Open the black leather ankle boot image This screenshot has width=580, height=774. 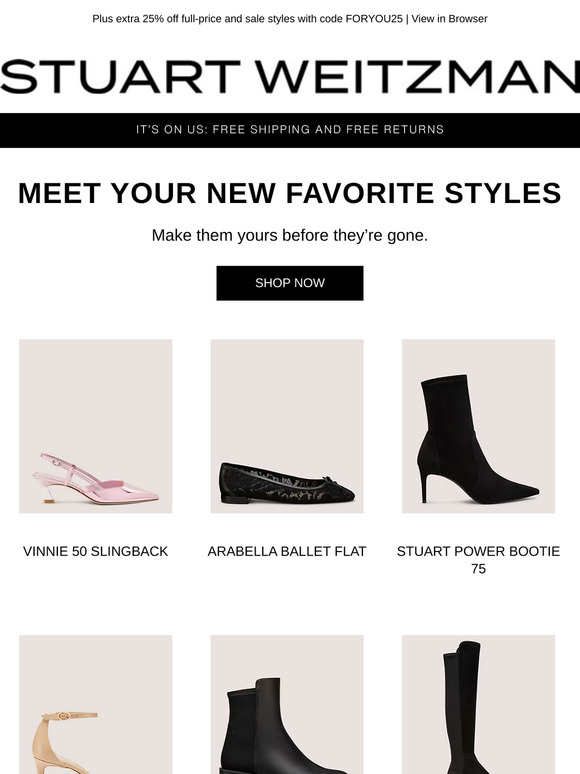point(287,704)
